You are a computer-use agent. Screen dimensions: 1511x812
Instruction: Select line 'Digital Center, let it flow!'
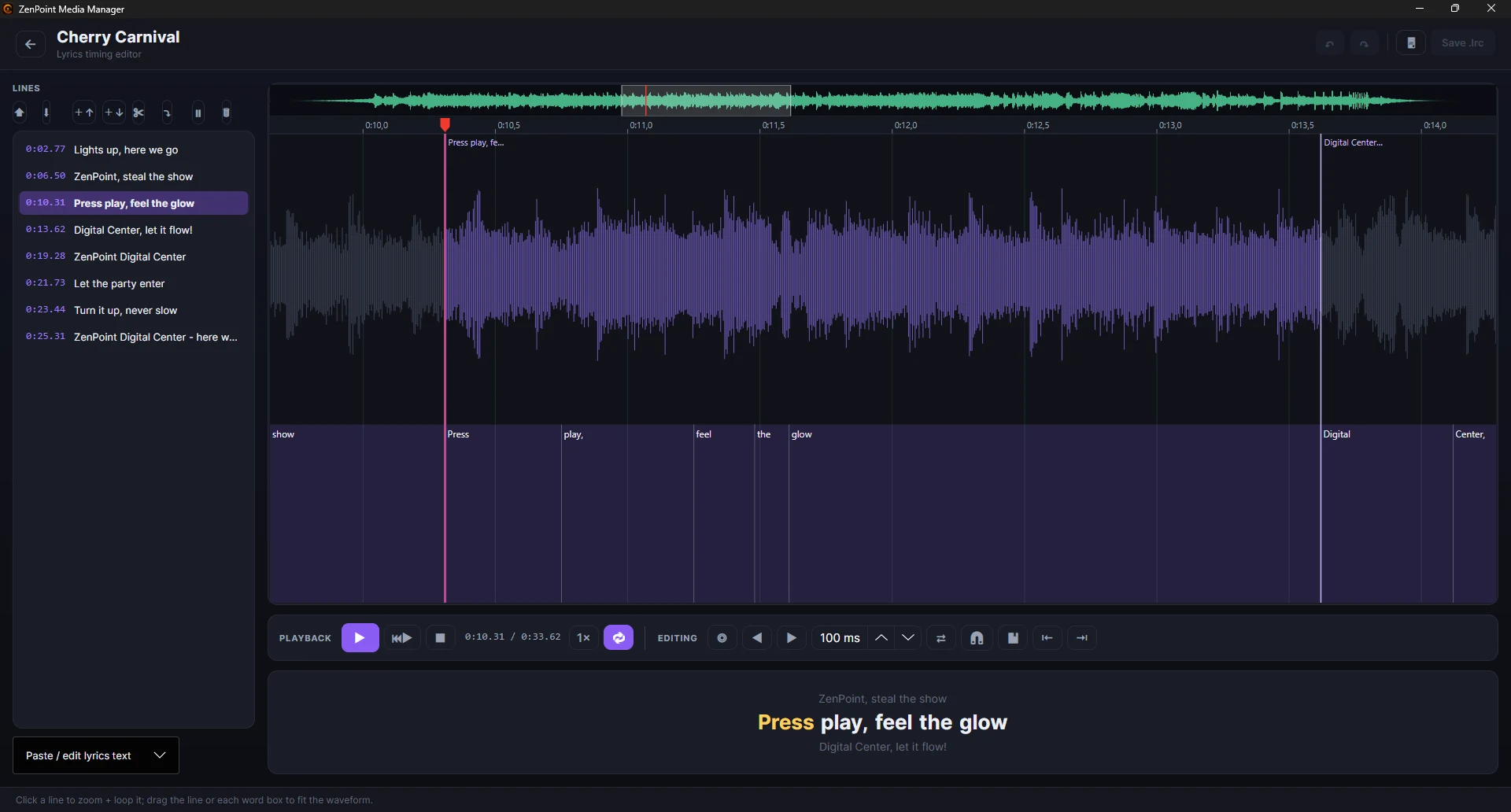pyautogui.click(x=134, y=230)
